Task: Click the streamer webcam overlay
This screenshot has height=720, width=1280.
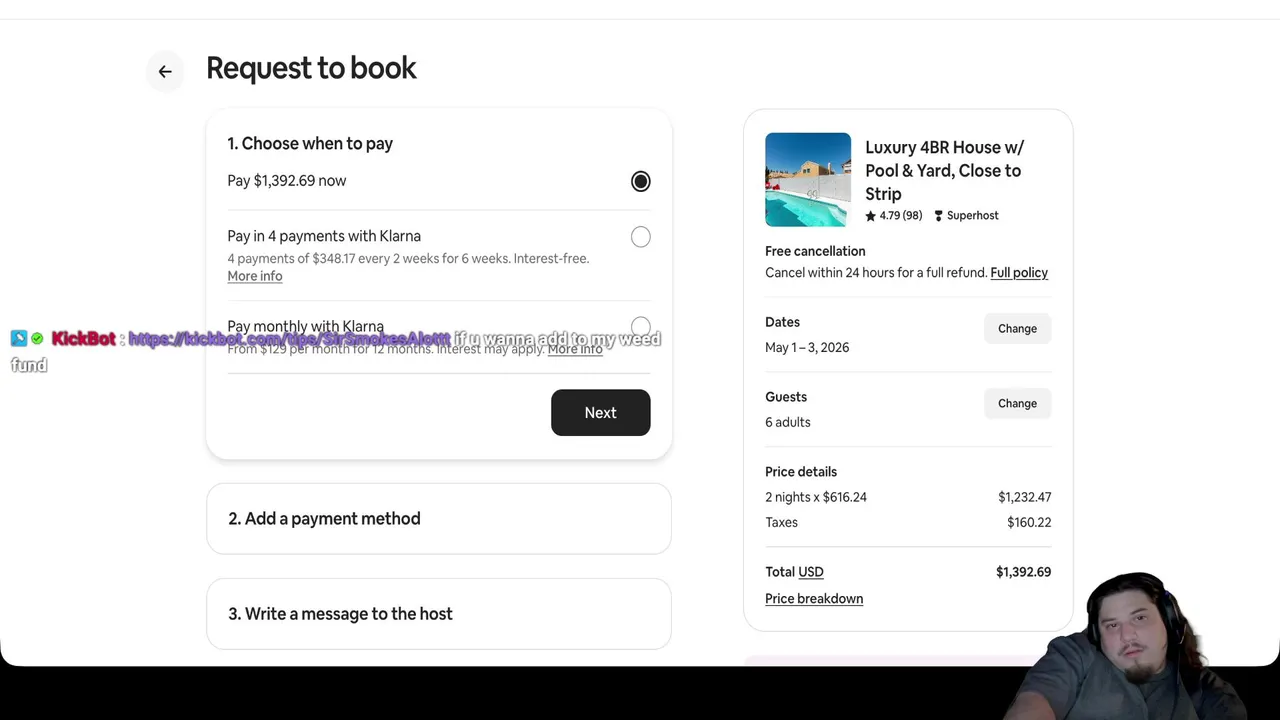Action: pyautogui.click(x=1130, y=645)
